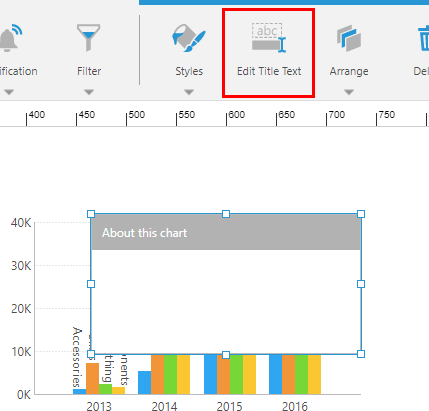Click the Styles text label
This screenshot has width=429, height=411.
pos(189,71)
